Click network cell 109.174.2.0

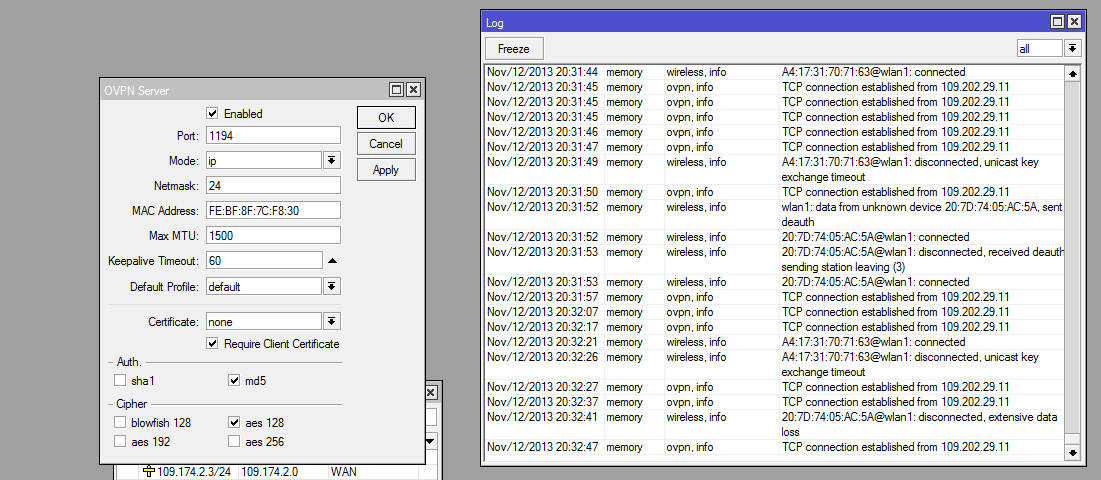tap(270, 472)
